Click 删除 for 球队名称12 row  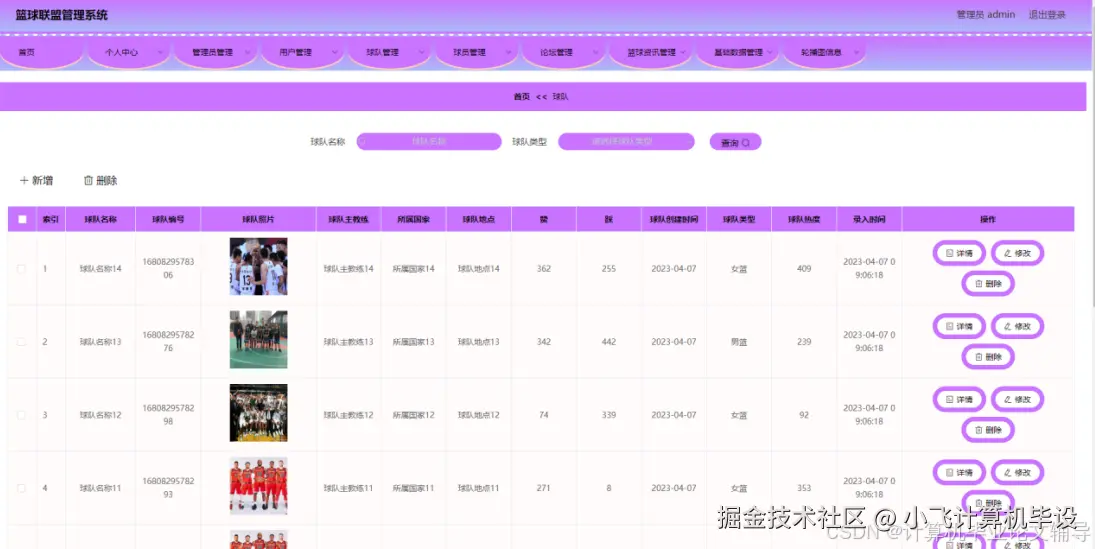click(988, 430)
